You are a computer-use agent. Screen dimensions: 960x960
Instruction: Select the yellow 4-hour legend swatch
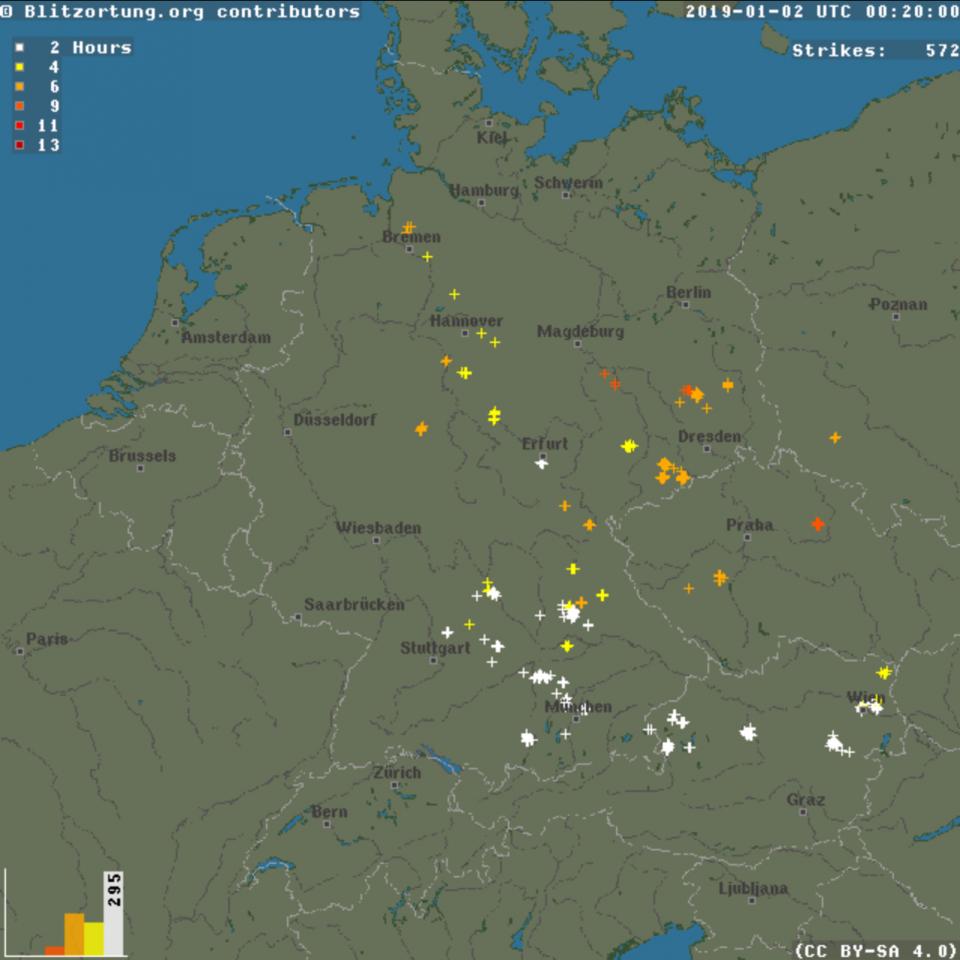pyautogui.click(x=19, y=68)
